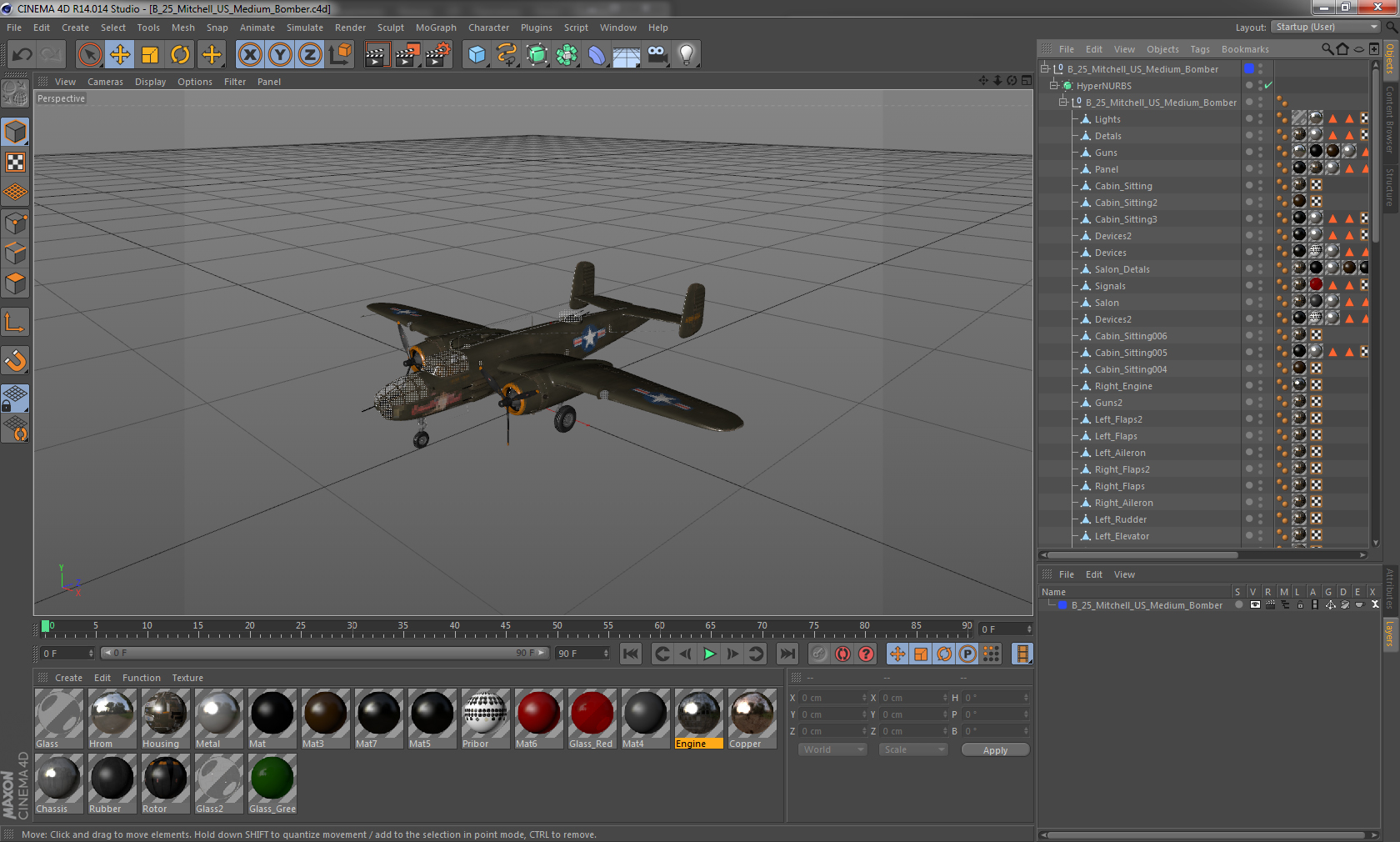
Task: Select the Copper material swatch
Action: click(x=752, y=719)
